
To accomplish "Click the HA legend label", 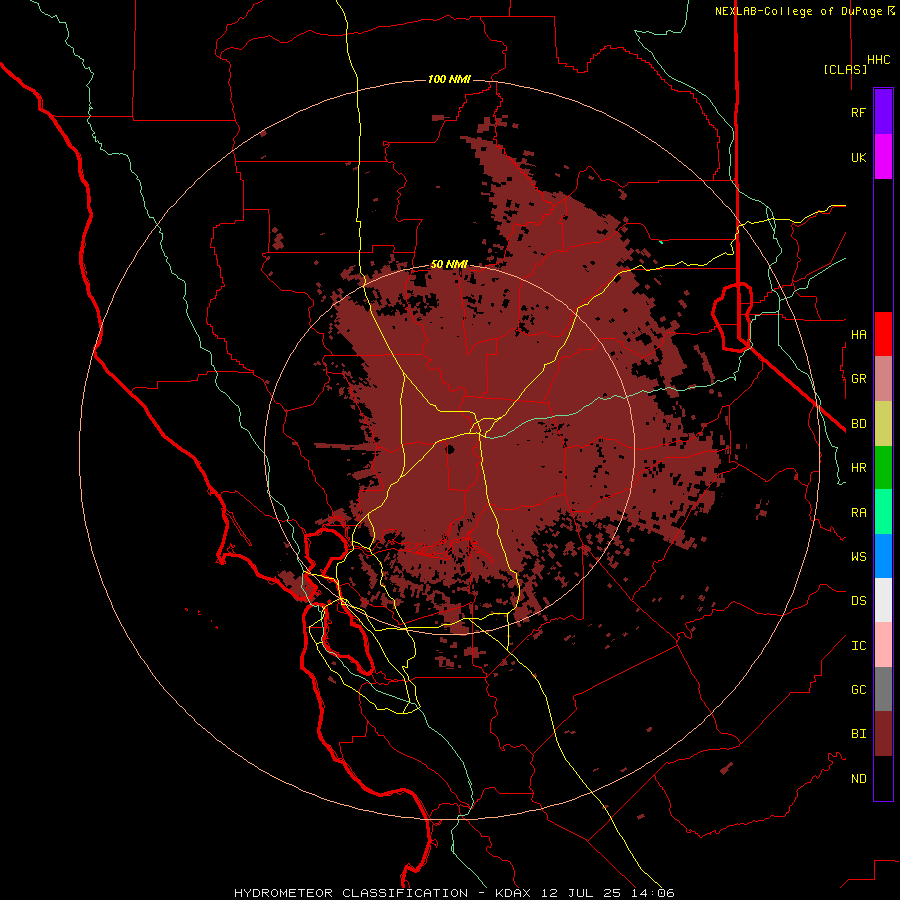I will 858,334.
